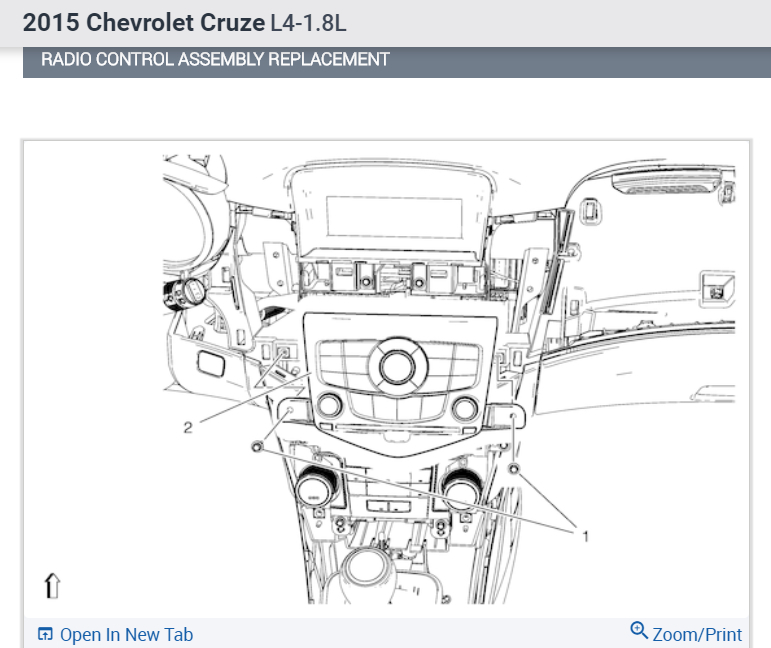Screen dimensions: 771x648
Task: Click the 2015 Chevrolet Cruze title
Action: pos(144,23)
